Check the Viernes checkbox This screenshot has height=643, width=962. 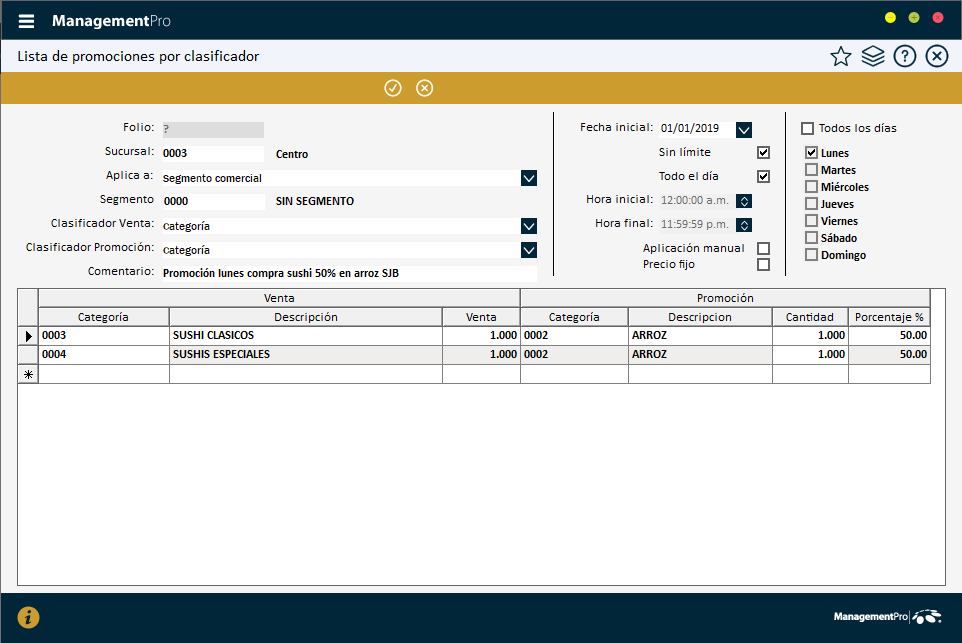[811, 221]
